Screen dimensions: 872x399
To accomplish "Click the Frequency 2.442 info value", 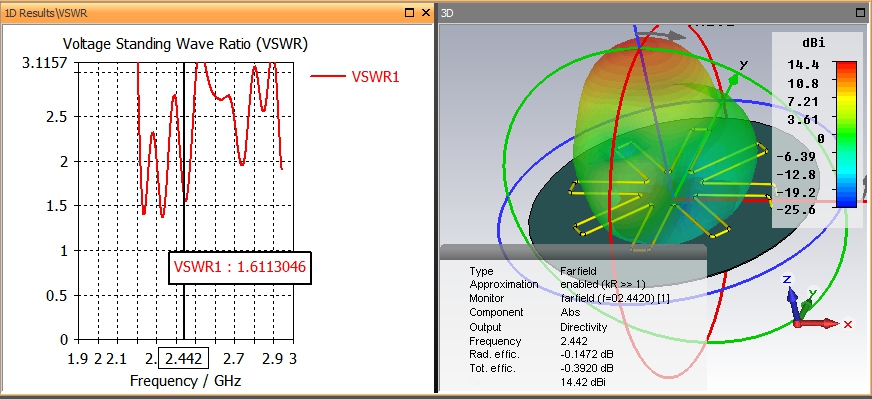I will 573,341.
